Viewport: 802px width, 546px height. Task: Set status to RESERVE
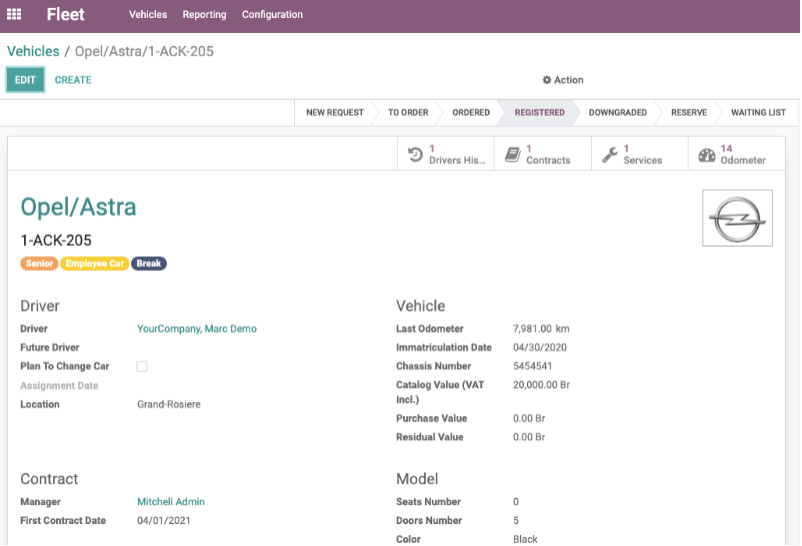click(688, 113)
